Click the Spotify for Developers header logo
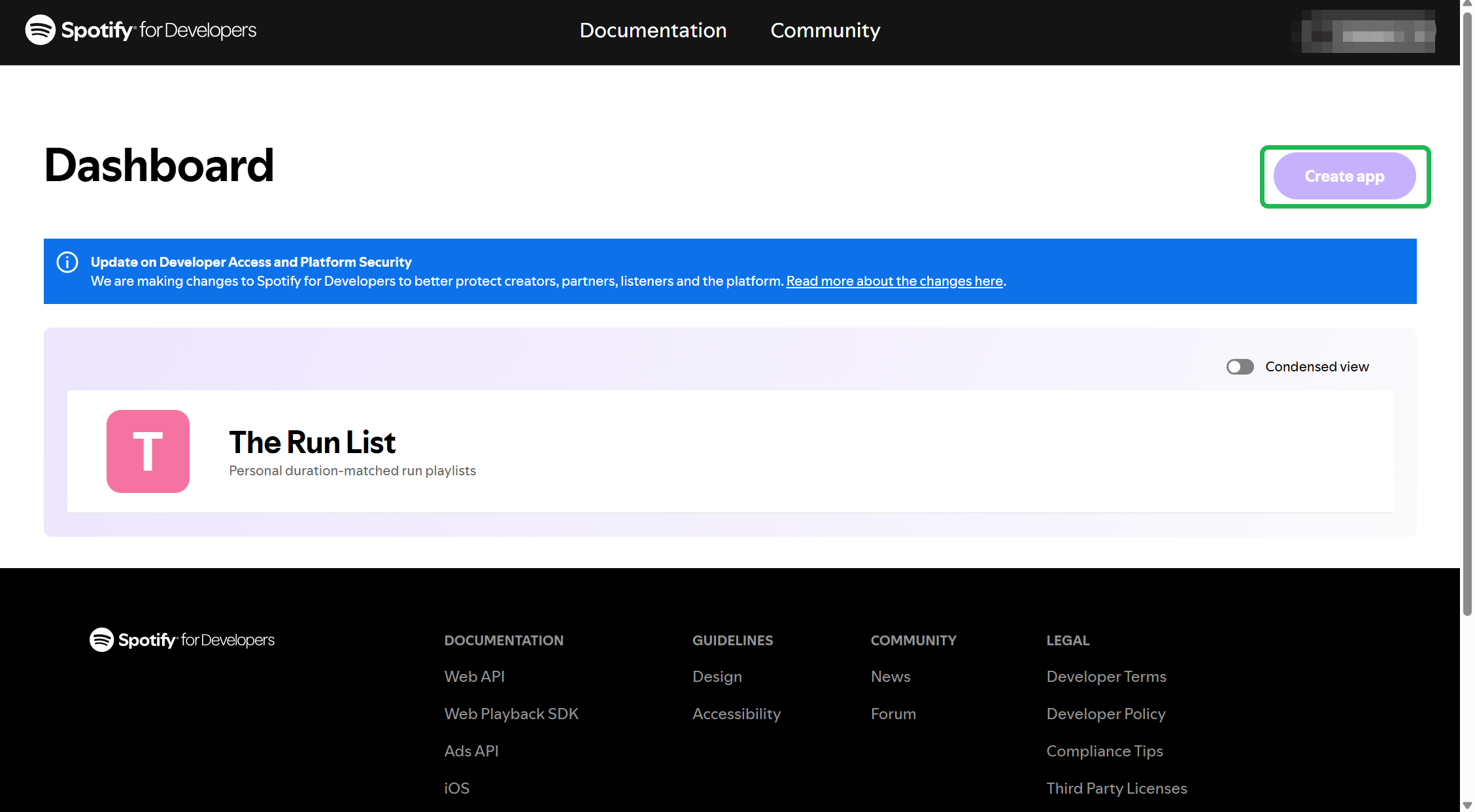Screen dimensions: 1475x812 (x=141, y=30)
